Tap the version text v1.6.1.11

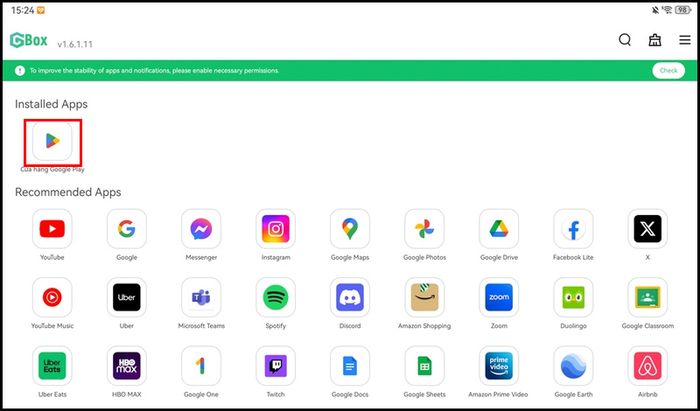pyautogui.click(x=75, y=44)
